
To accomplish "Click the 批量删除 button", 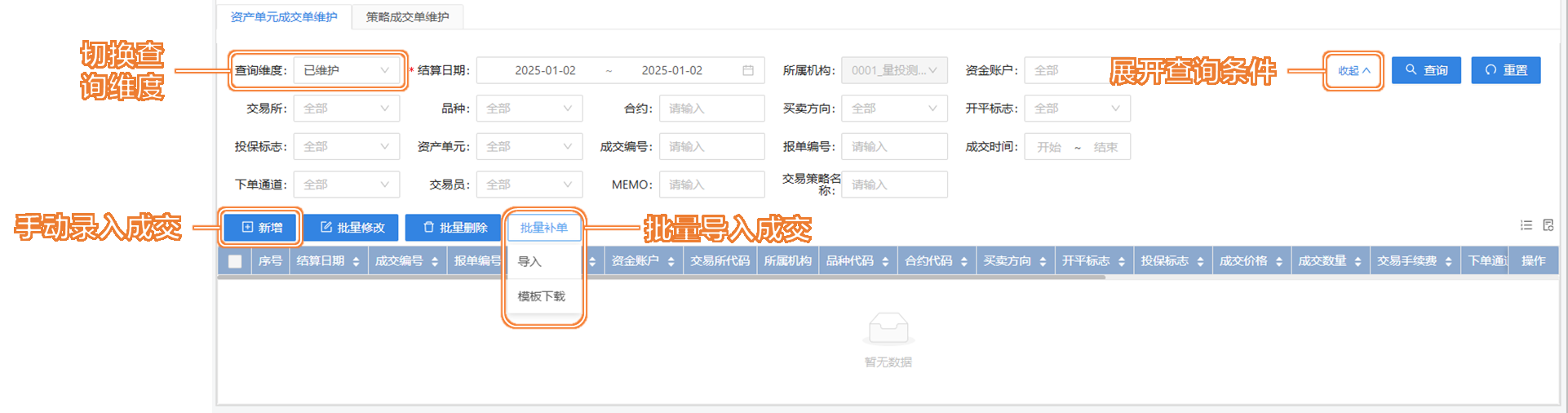I will pyautogui.click(x=454, y=228).
